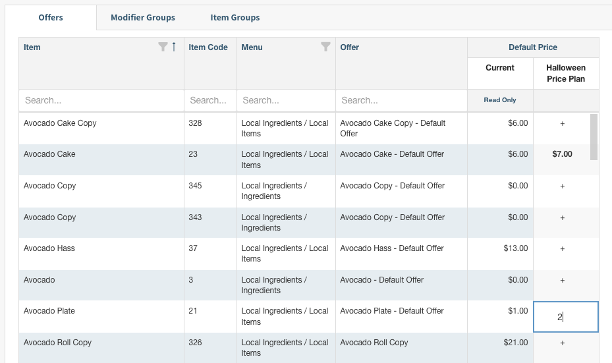The height and width of the screenshot is (363, 612).
Task: Add Halloween price for Avocado Hass
Action: point(562,249)
